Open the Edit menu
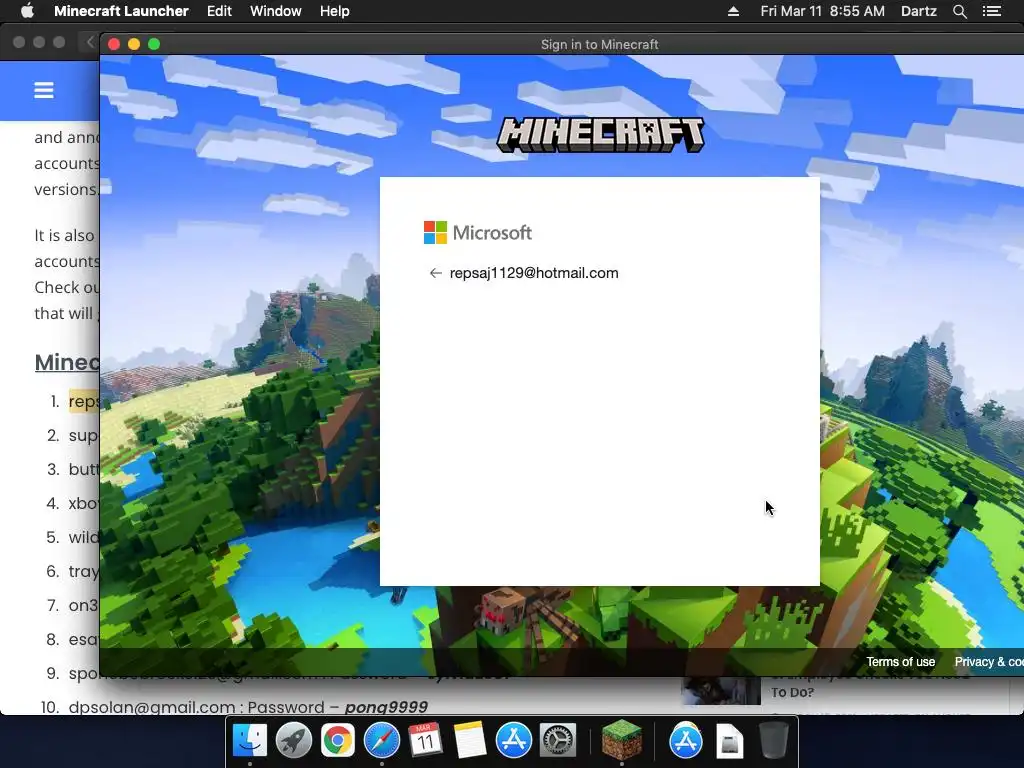Image resolution: width=1024 pixels, height=768 pixels. [x=219, y=11]
